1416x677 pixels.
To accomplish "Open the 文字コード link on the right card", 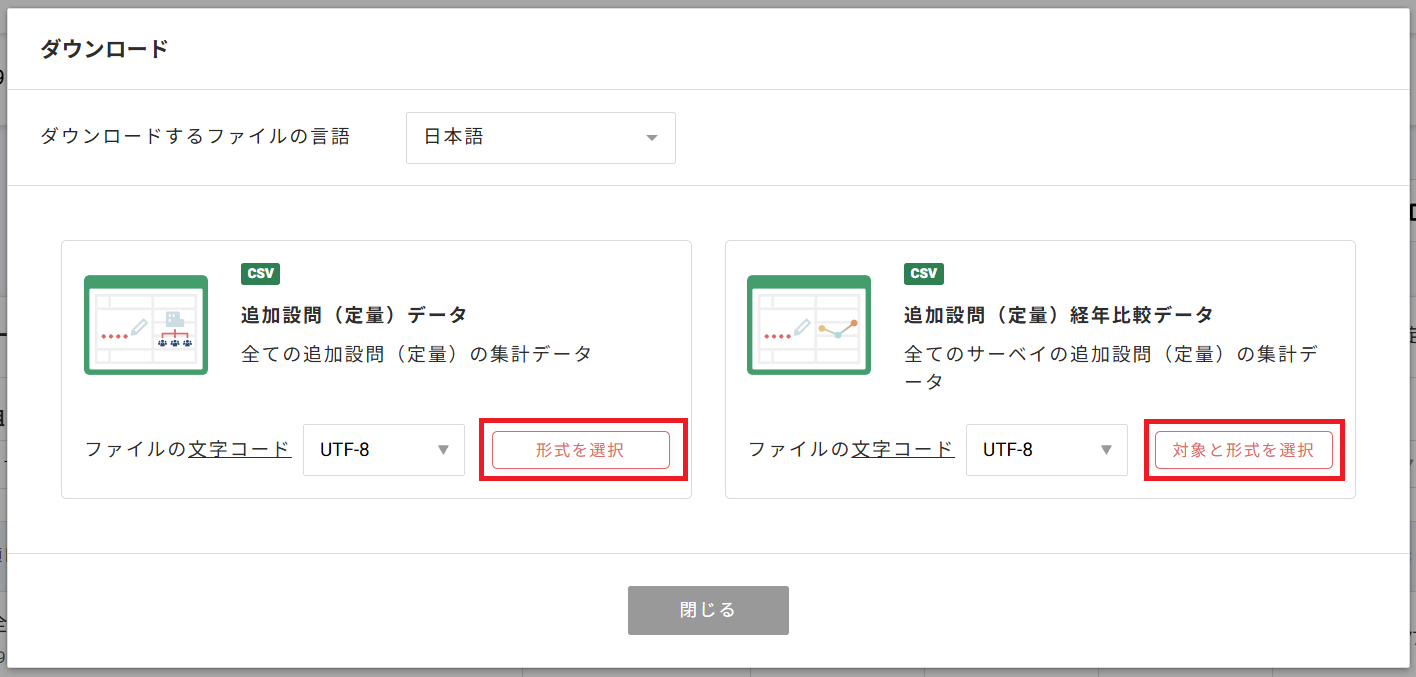I will point(903,449).
